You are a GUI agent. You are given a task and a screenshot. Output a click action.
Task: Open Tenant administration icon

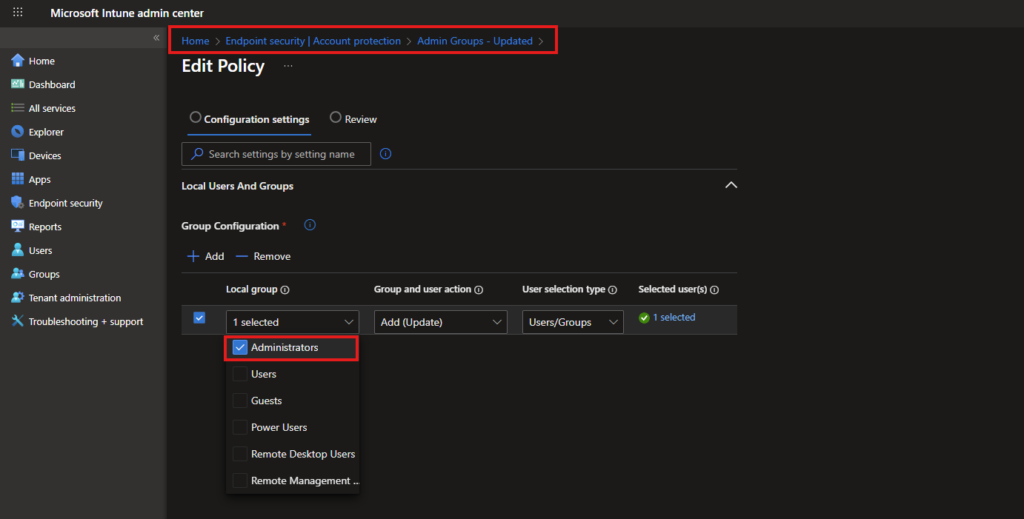17,298
